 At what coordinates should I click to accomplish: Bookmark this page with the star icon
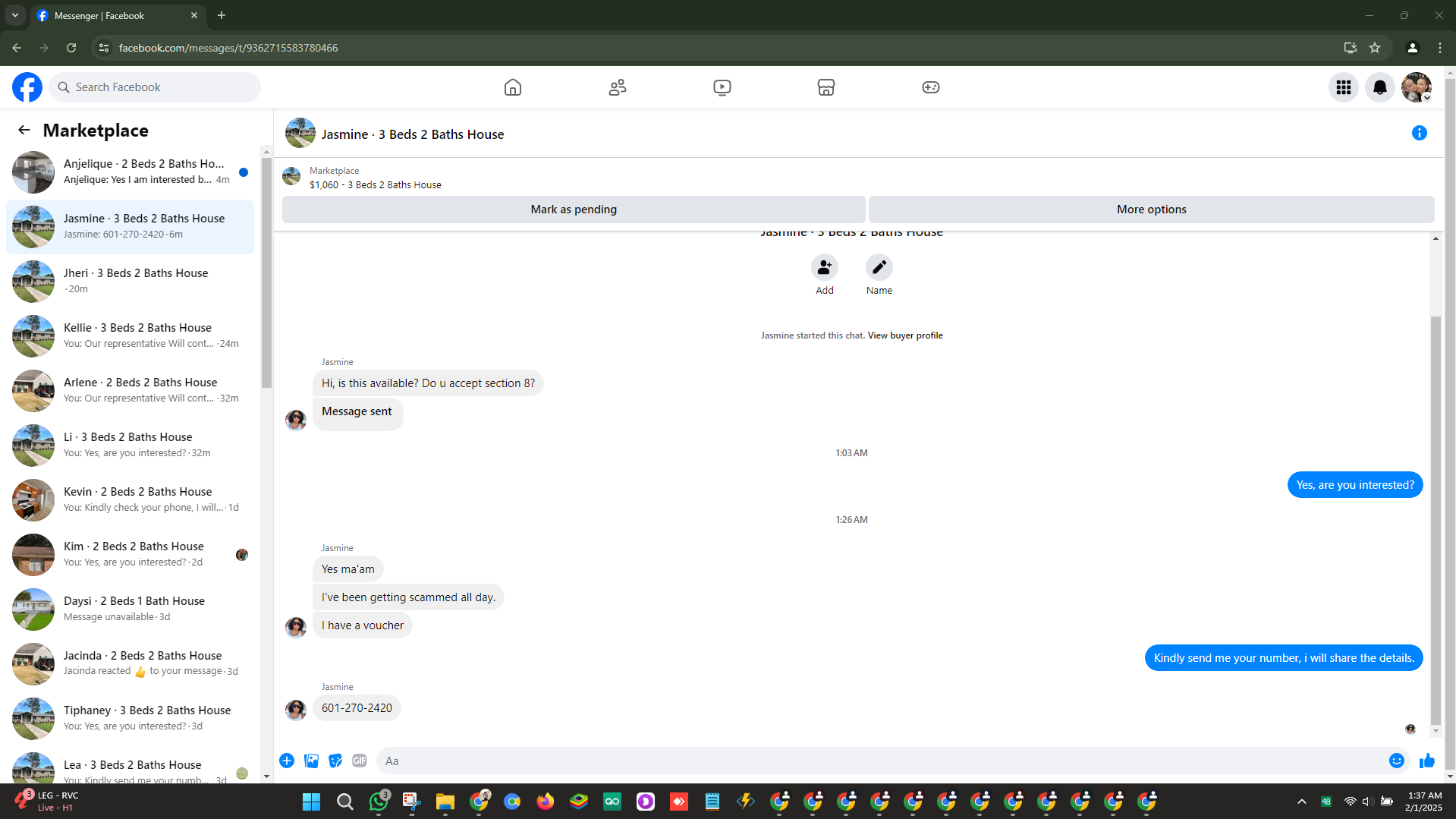[1375, 48]
